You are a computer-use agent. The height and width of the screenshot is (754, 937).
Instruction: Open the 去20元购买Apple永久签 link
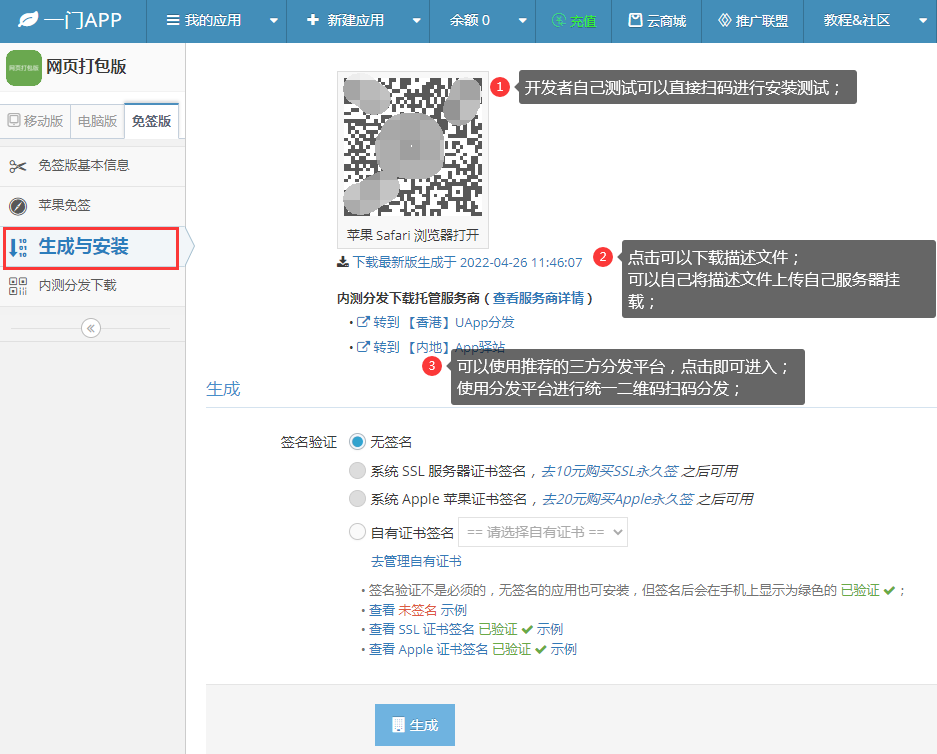tap(618, 499)
